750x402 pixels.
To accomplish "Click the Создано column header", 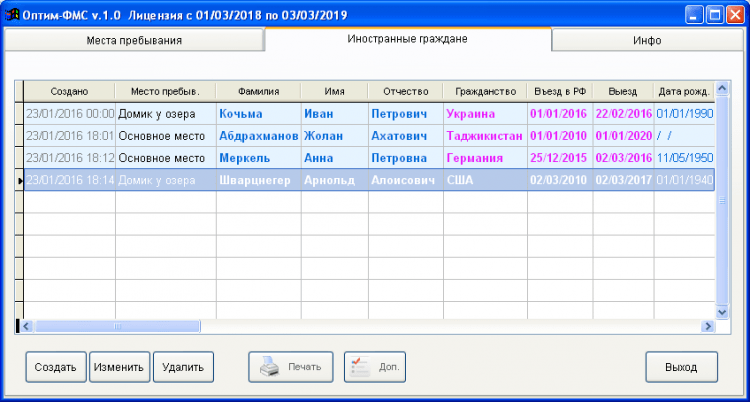I will pos(69,91).
